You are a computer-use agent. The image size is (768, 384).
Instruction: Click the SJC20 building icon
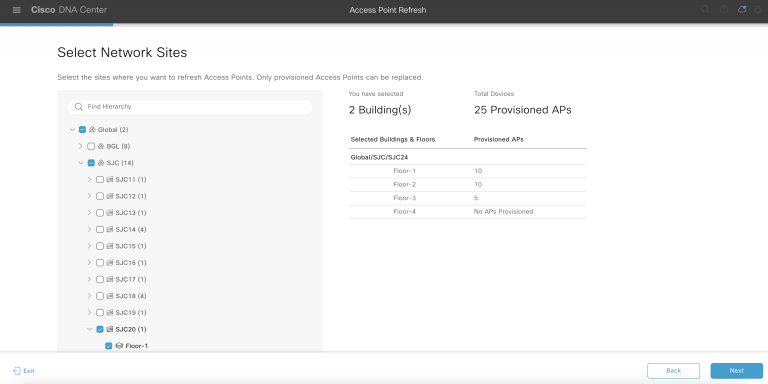[110, 329]
